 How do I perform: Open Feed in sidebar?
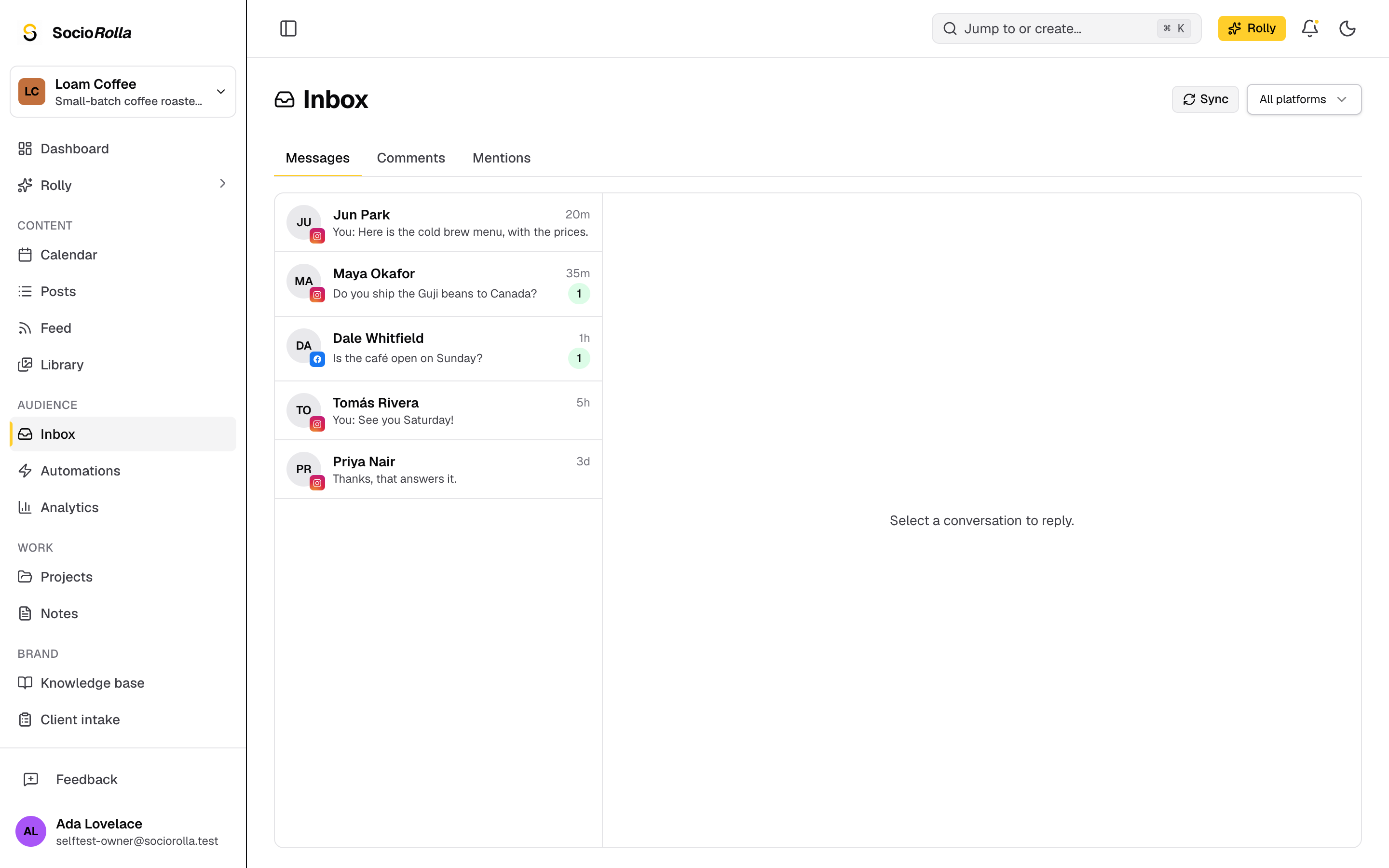123,328
